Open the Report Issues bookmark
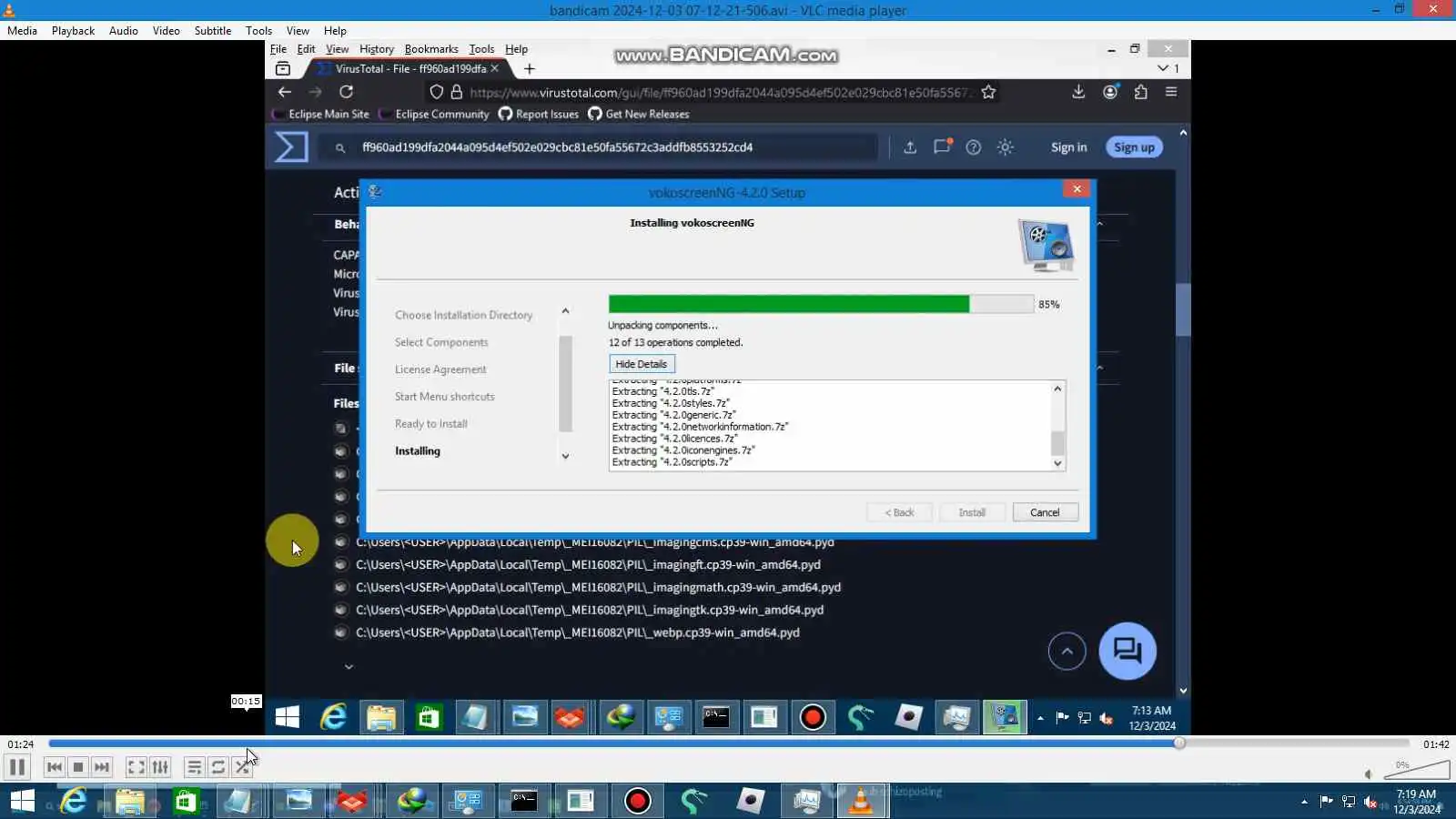Screen dimensions: 1456x819 pyautogui.click(x=539, y=114)
